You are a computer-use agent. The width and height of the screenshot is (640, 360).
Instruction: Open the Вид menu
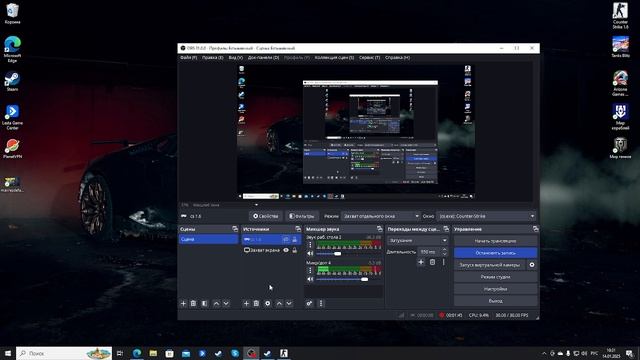[x=236, y=58]
